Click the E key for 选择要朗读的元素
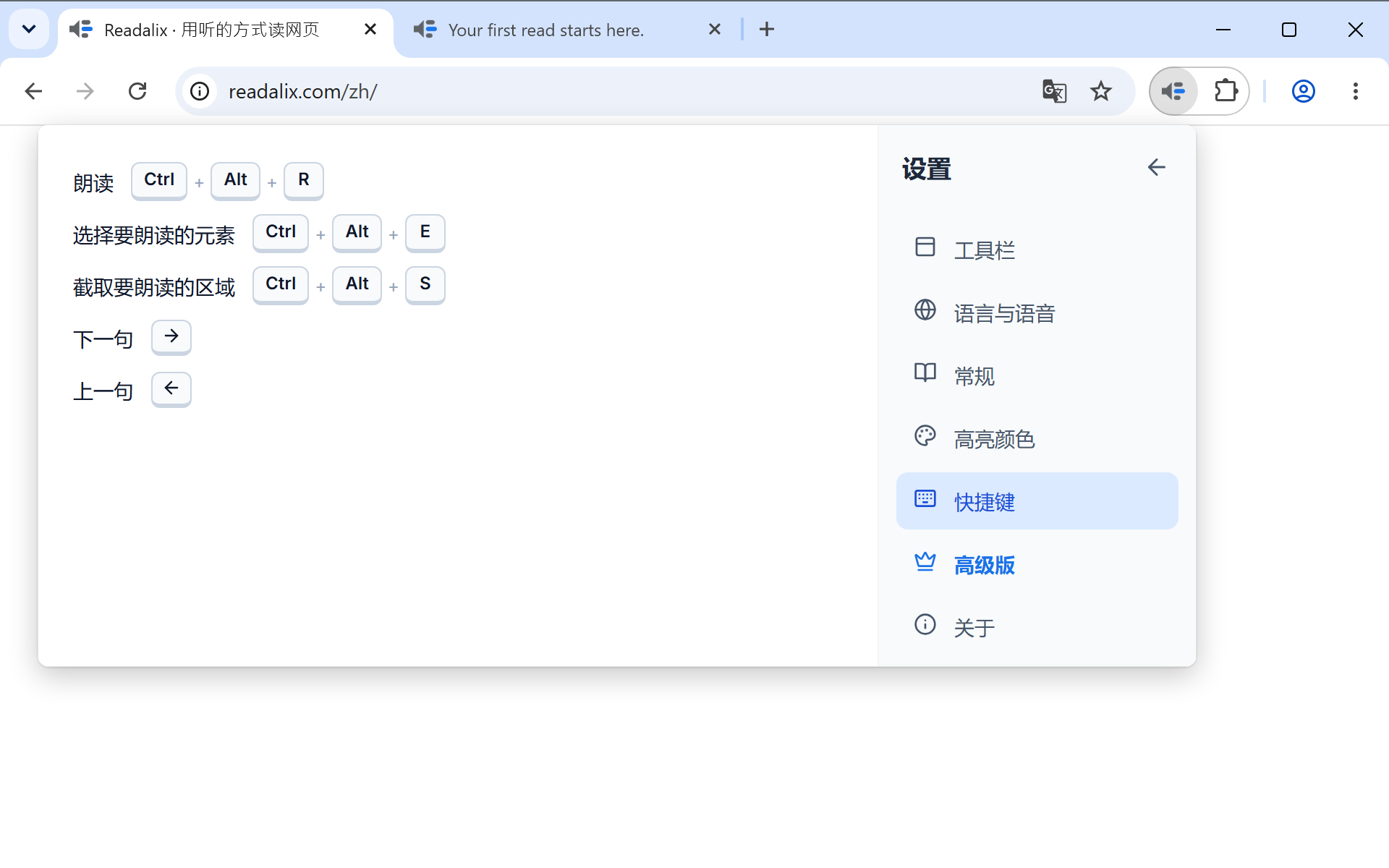The width and height of the screenshot is (1389, 868). 425,232
